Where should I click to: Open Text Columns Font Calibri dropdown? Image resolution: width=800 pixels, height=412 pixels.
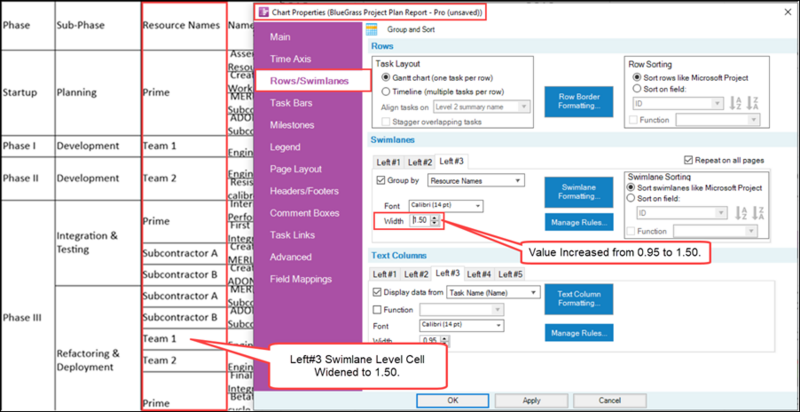point(462,325)
